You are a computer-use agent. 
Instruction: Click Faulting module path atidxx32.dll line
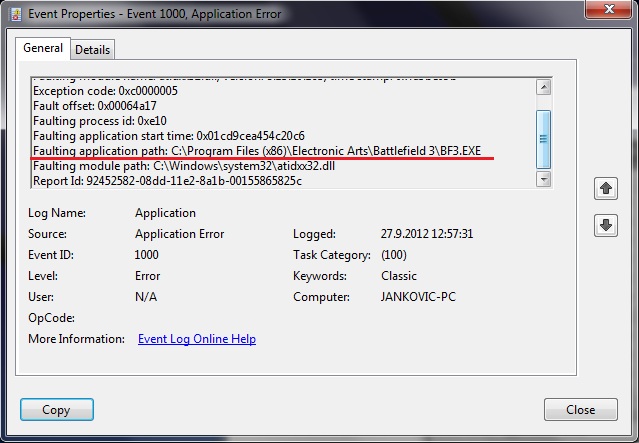coord(184,166)
